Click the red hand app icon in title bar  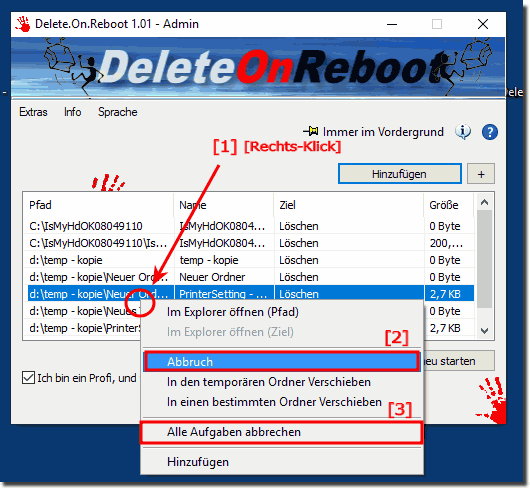point(23,24)
